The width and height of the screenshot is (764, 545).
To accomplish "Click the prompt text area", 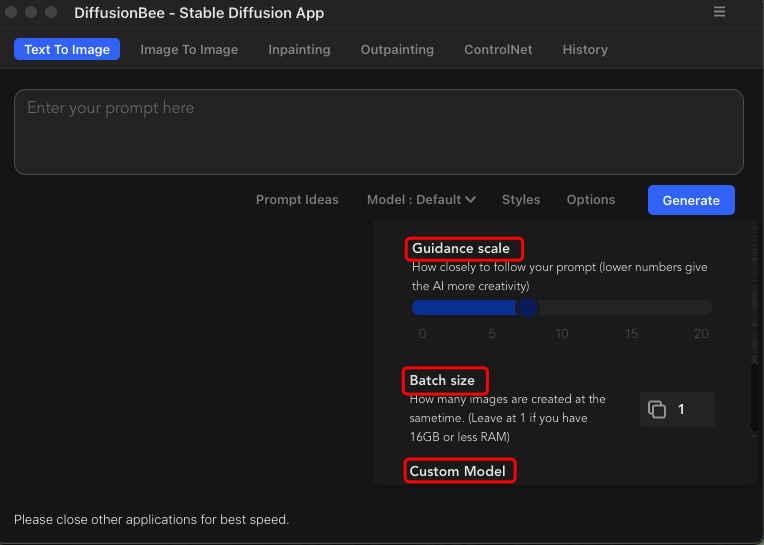I will 379,132.
